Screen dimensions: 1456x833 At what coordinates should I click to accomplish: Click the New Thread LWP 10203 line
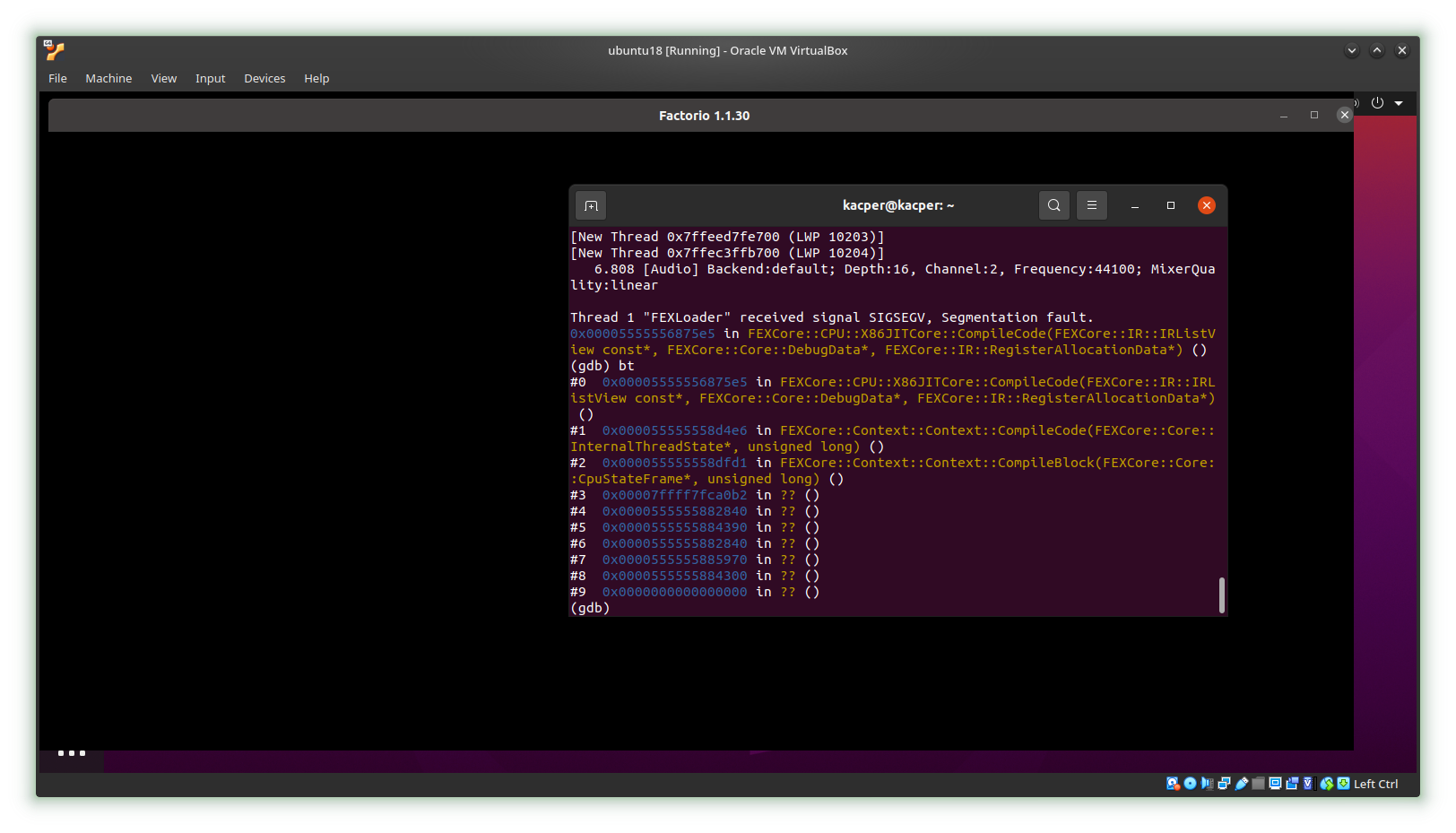pyautogui.click(x=727, y=237)
